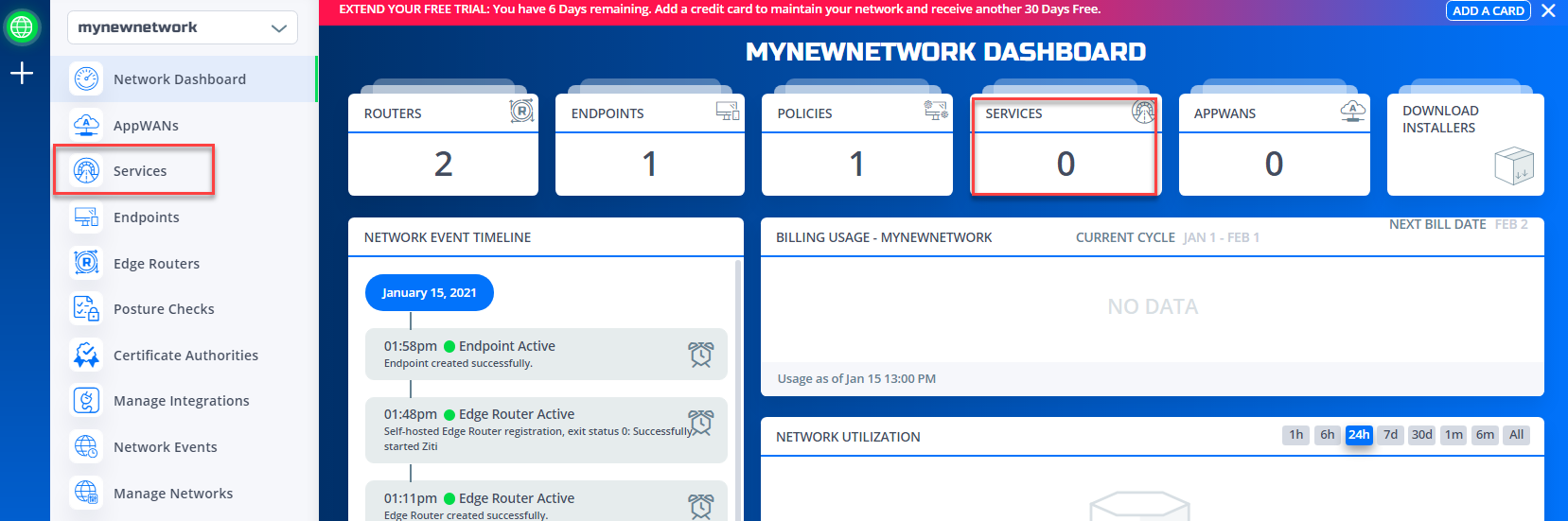This screenshot has width=1568, height=521.
Task: Click the Network Utilization heading
Action: [848, 437]
